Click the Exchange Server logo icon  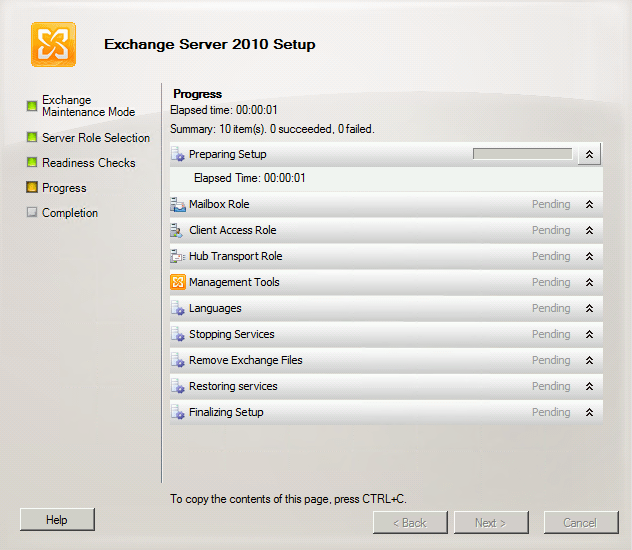[53, 44]
